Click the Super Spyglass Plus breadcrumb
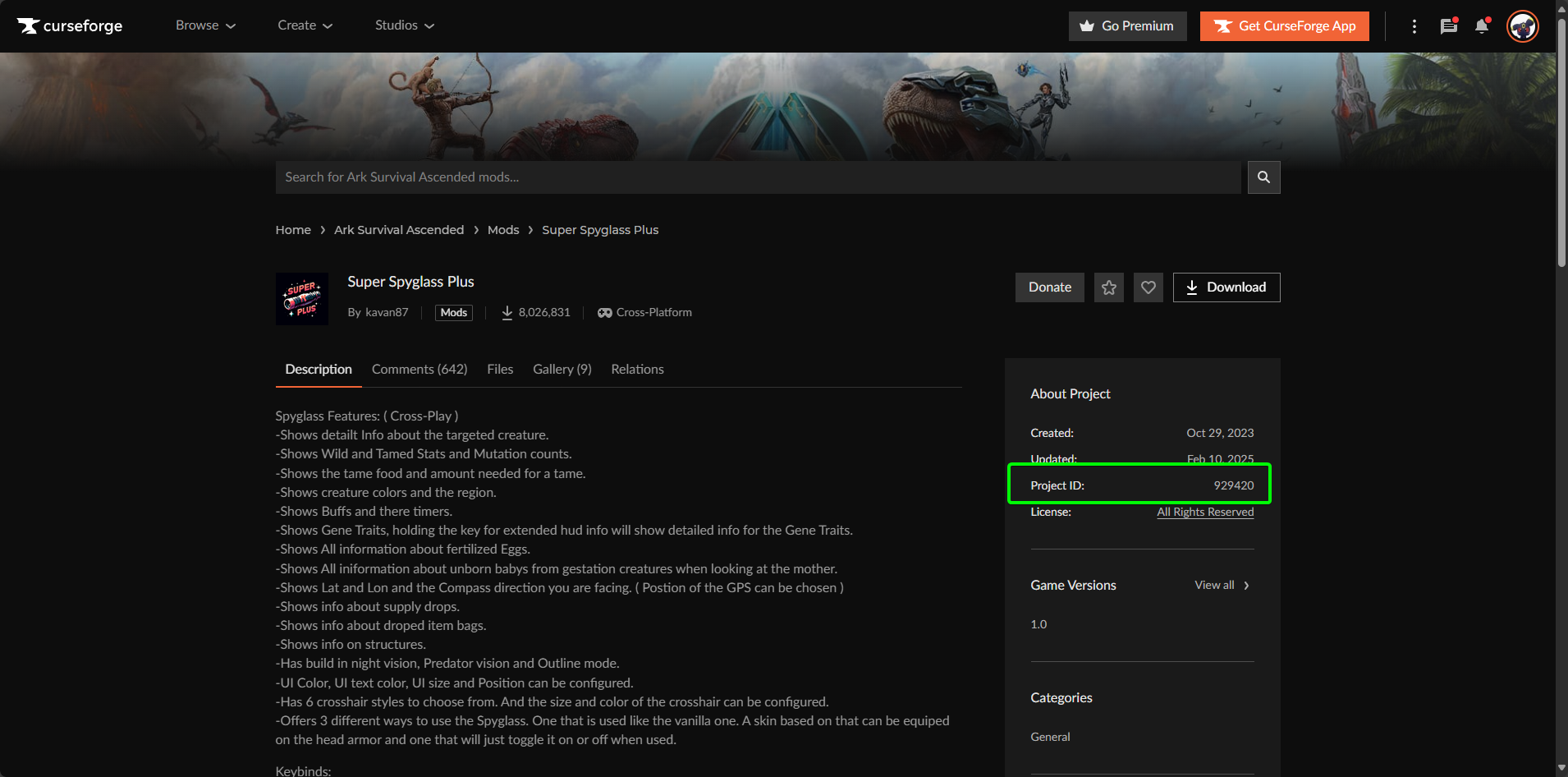This screenshot has width=1568, height=777. (x=600, y=230)
